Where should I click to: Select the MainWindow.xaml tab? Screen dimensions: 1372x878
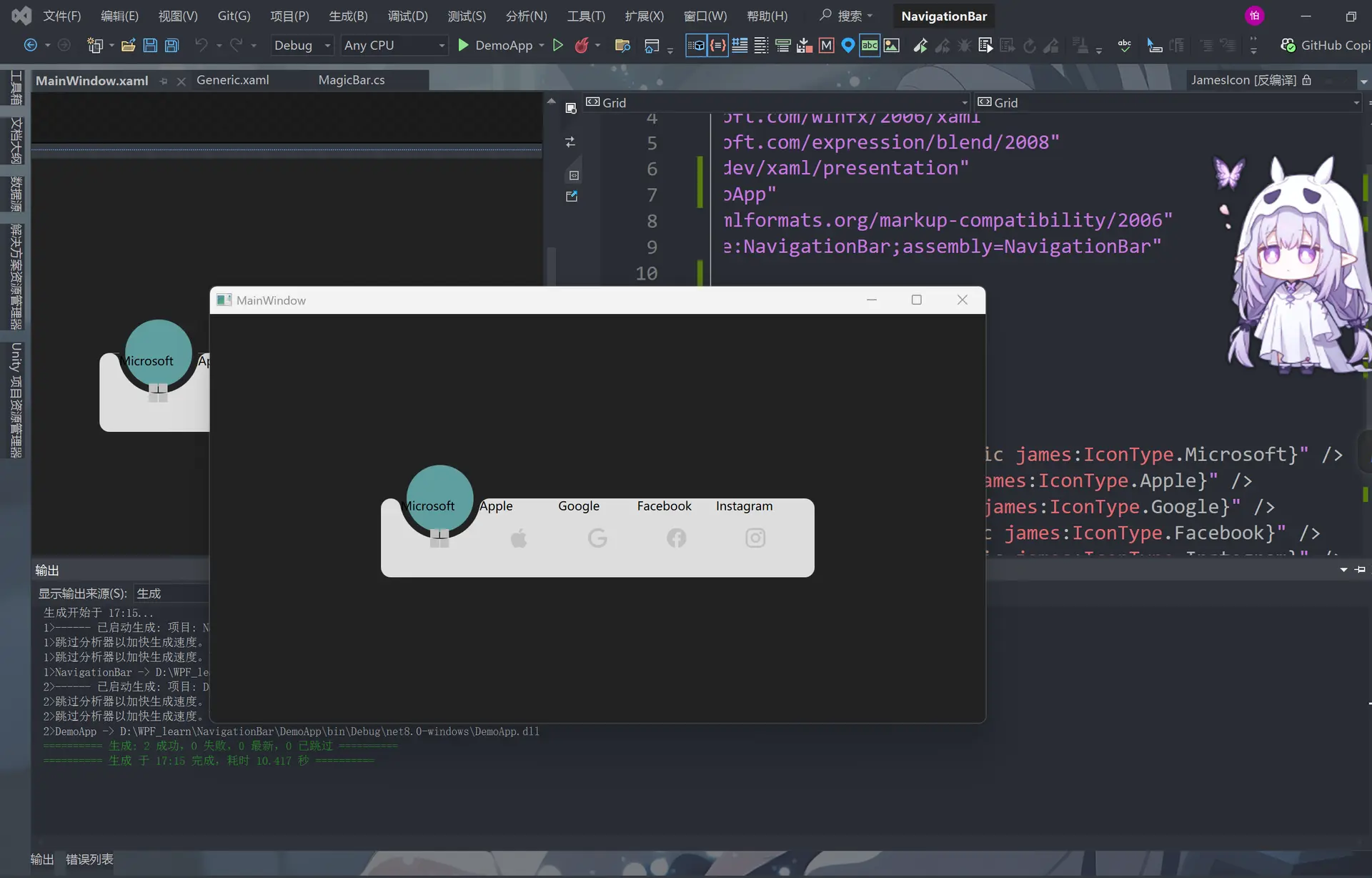92,81
